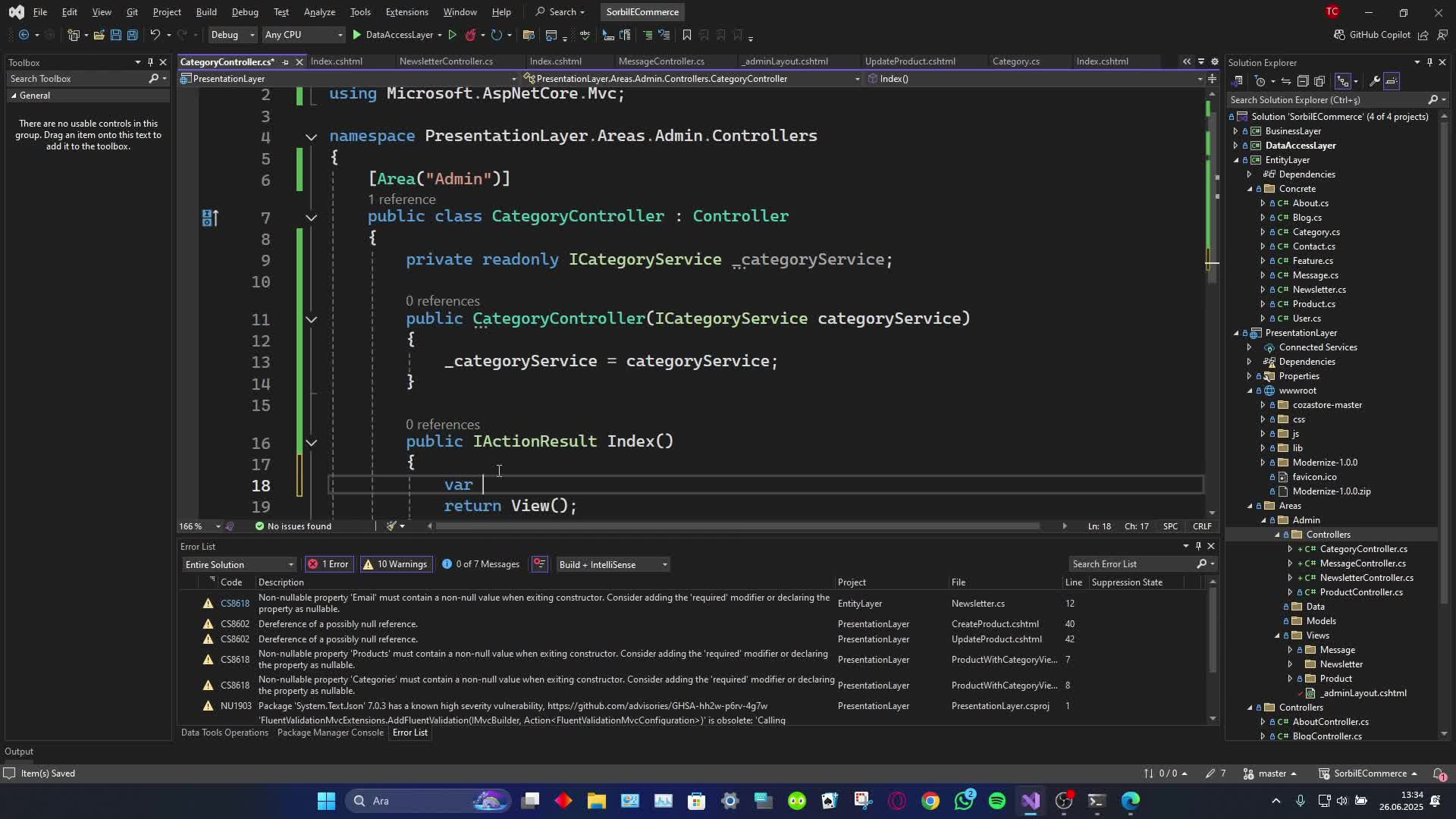Toggle the 10 Warnings filter button
Image resolution: width=1456 pixels, height=819 pixels.
tap(395, 564)
